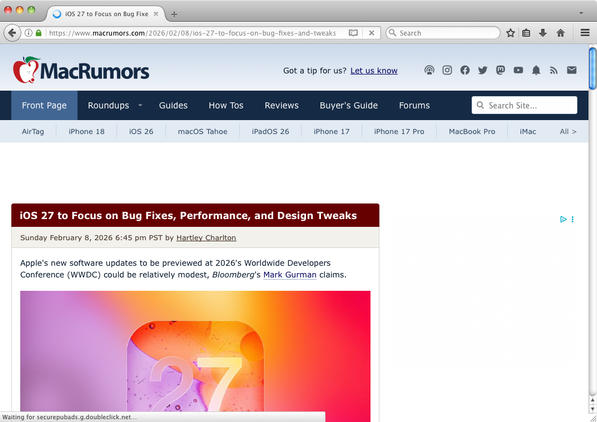
Task: Close the iOS 27 article tab
Action: pos(156,14)
